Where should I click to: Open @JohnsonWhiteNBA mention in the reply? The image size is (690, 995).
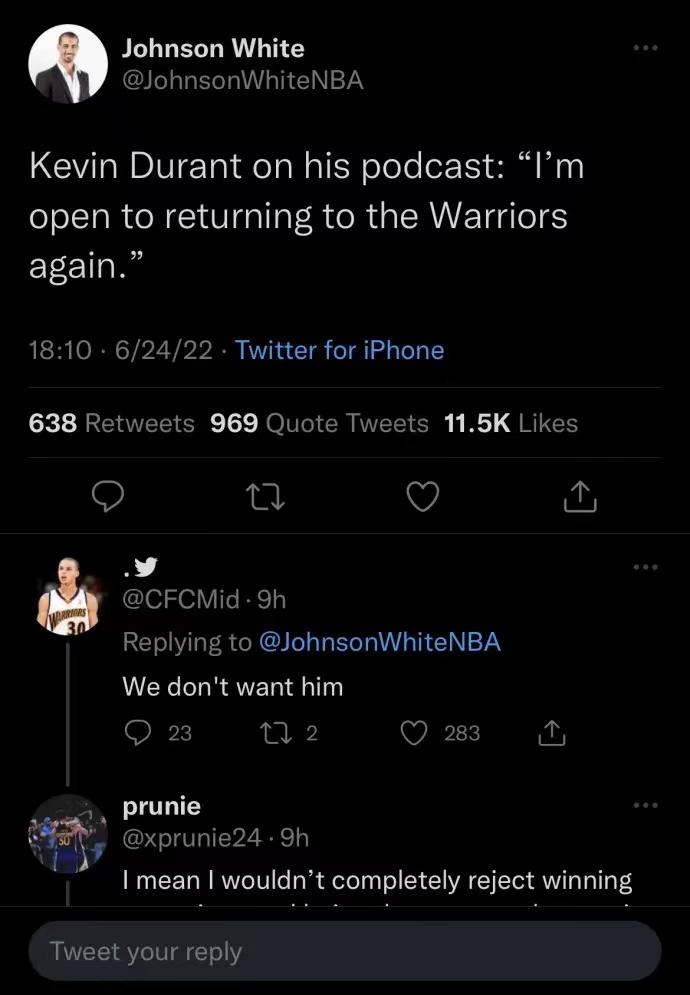[x=379, y=642]
